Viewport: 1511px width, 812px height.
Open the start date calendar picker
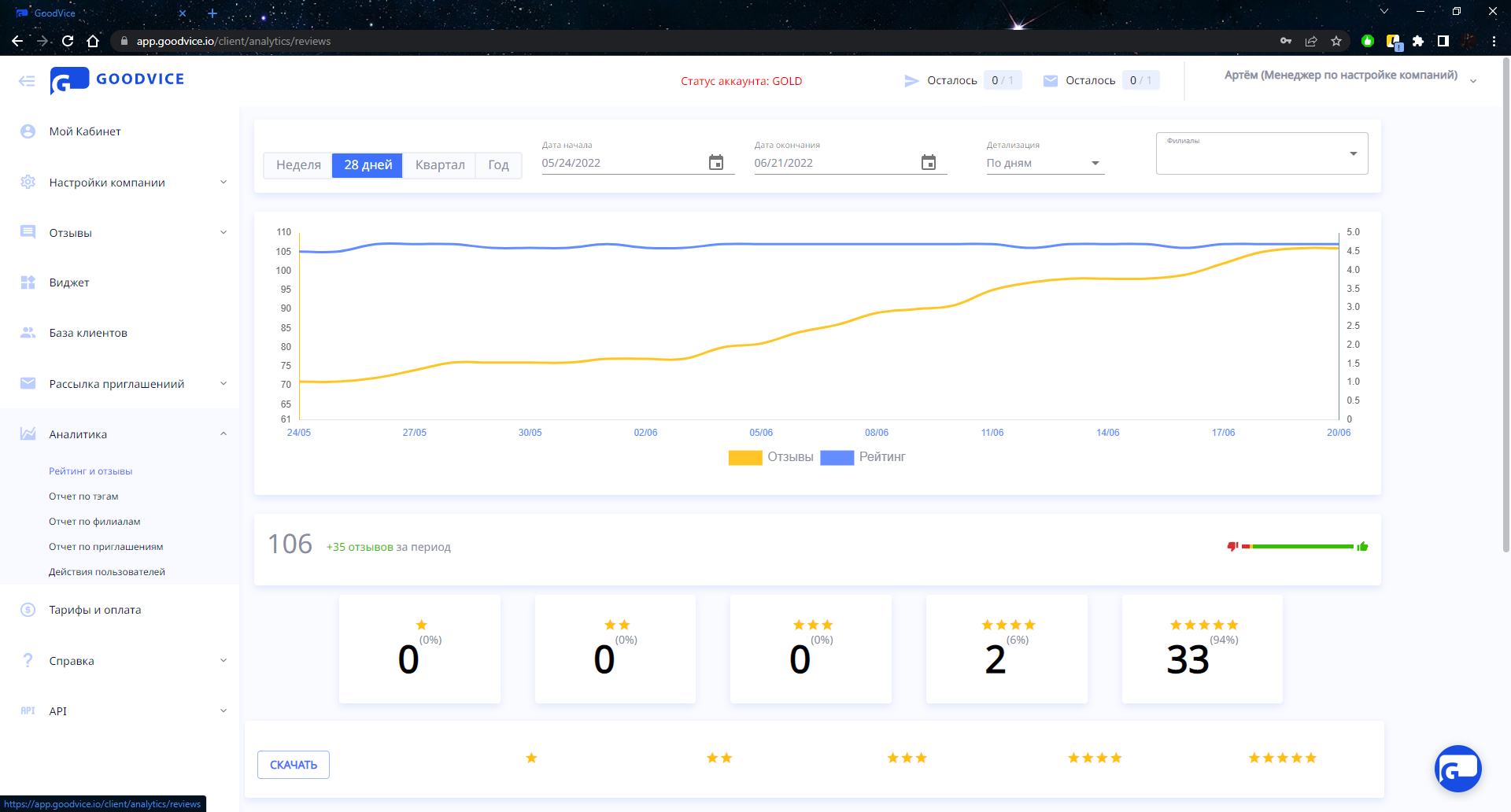(x=715, y=163)
